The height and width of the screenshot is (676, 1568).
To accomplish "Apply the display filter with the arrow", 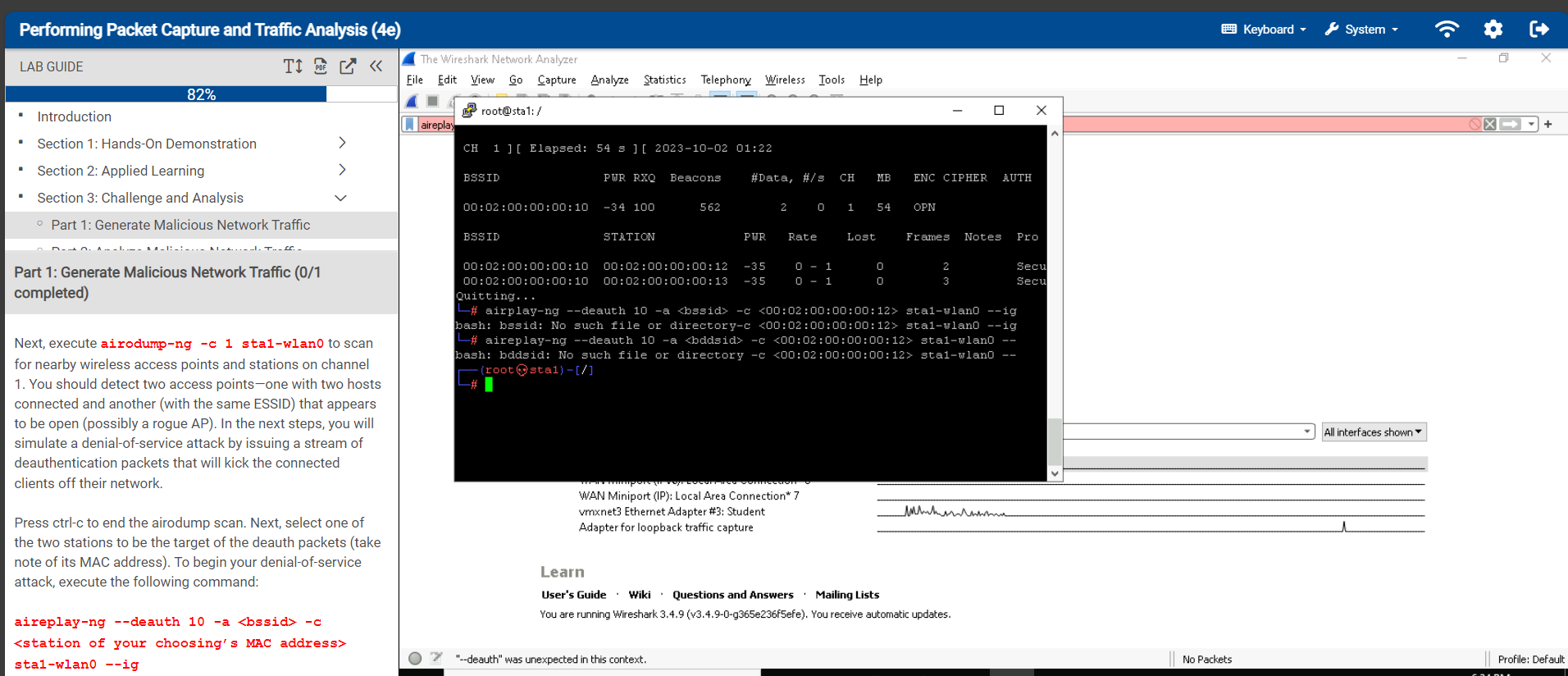I will (1511, 125).
